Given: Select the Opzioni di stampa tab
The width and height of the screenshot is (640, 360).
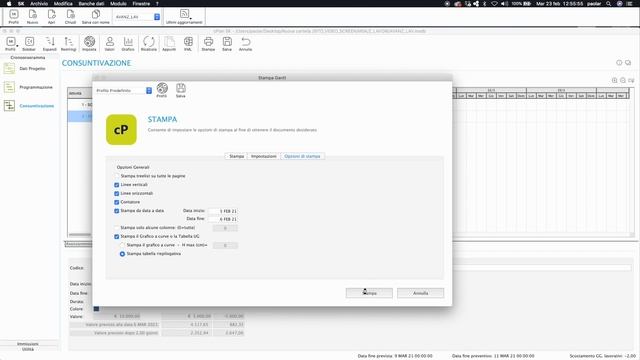Looking at the screenshot, I should 302,156.
